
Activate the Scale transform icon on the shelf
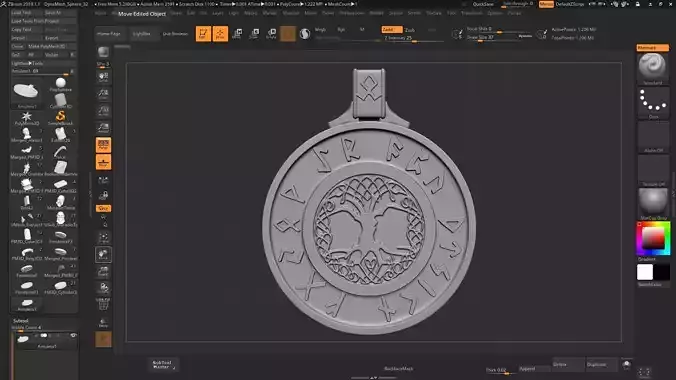click(254, 34)
